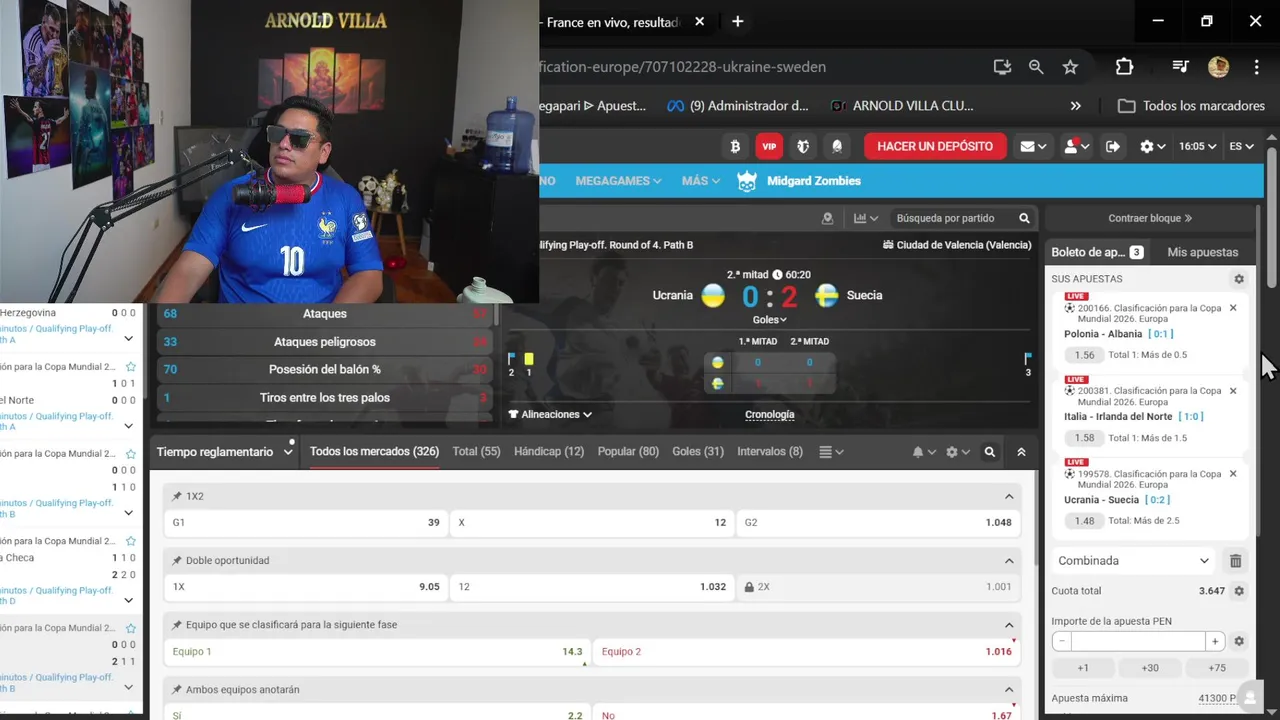Select the Todos los mercados (326) tab
1280x720 pixels.
point(374,452)
